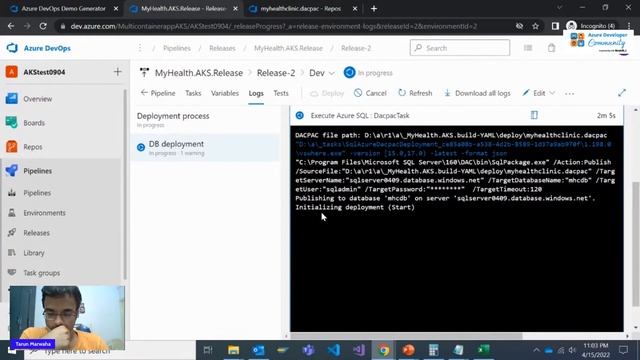Open Boards in the sidebar
640x360 pixels.
(x=34, y=123)
